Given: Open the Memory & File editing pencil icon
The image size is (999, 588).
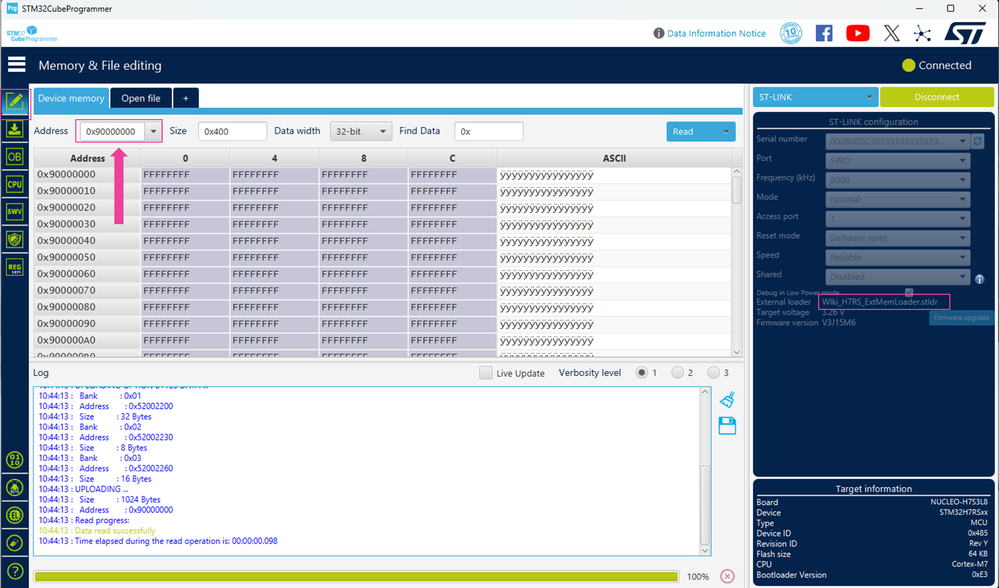Looking at the screenshot, I should (x=15, y=102).
